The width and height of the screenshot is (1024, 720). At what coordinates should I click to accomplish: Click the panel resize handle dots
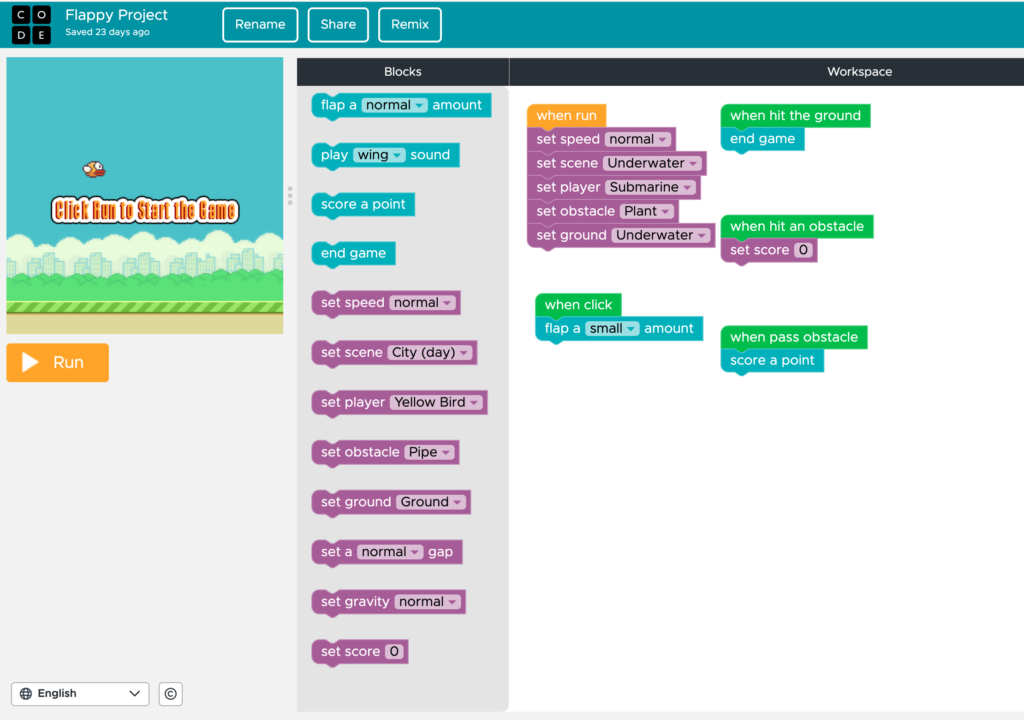point(290,195)
